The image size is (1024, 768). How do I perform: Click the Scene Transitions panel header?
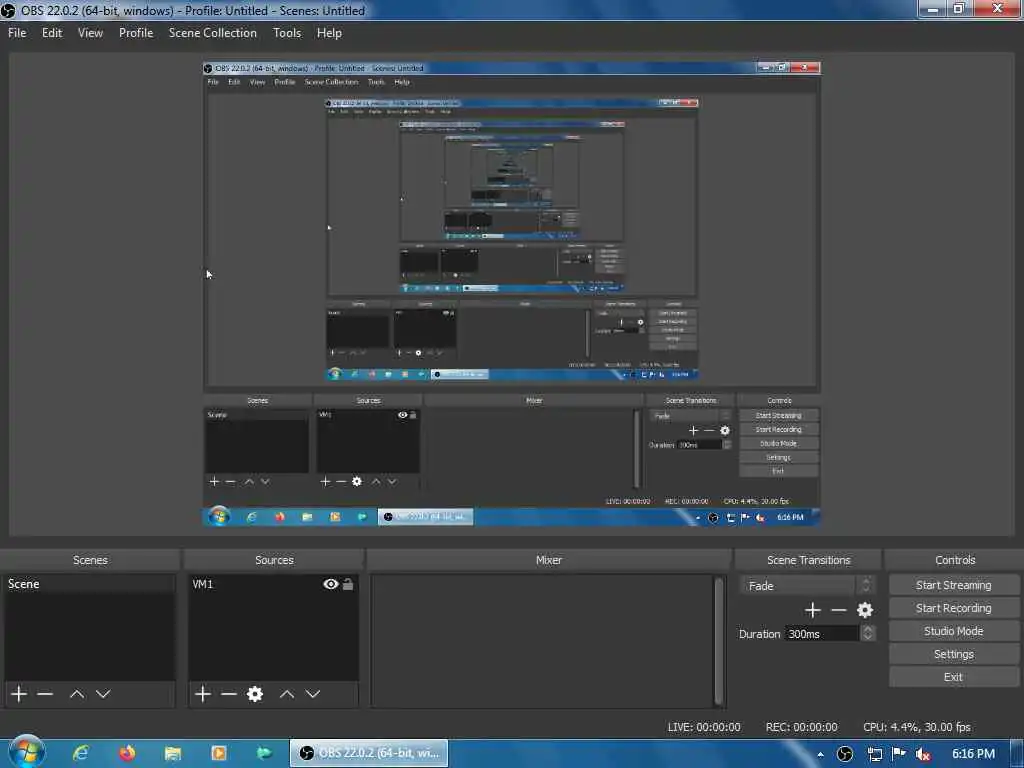[x=808, y=560]
